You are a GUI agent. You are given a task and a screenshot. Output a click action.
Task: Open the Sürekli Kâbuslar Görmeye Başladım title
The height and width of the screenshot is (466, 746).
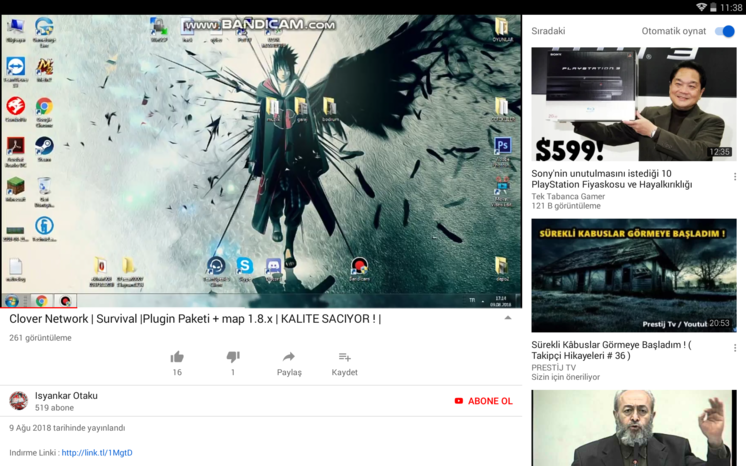point(611,350)
